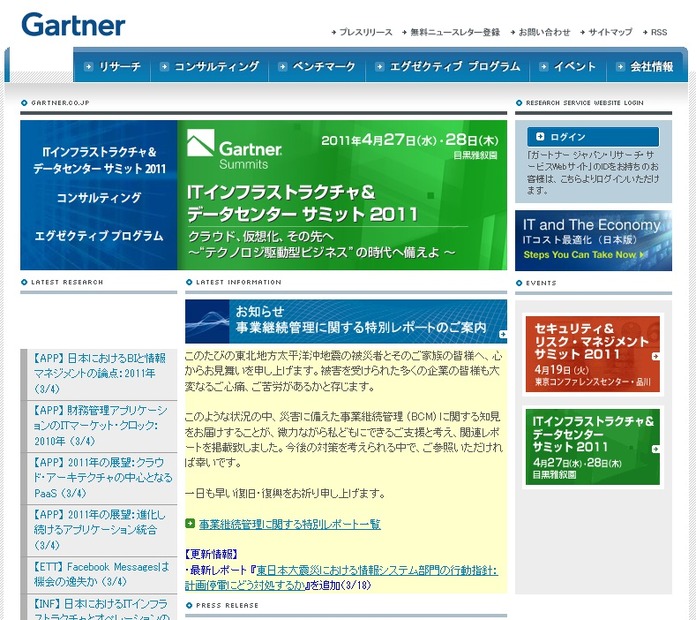Image resolution: width=696 pixels, height=620 pixels.
Task: Open 【APP】日本におけるBIと情報マネジメントの論点 article
Action: (100, 374)
